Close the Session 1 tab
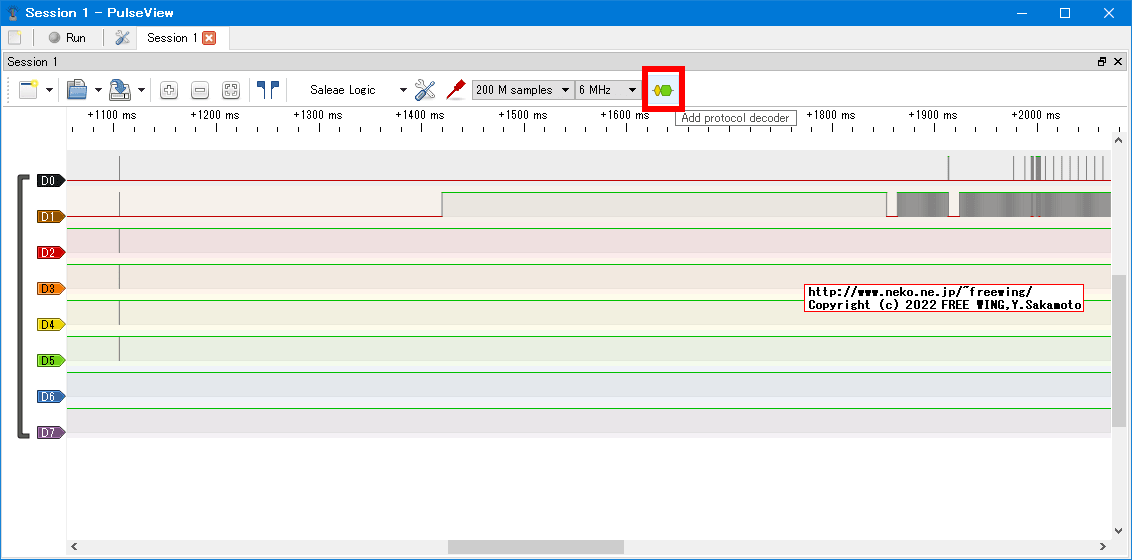The height and width of the screenshot is (560, 1132). tap(209, 38)
